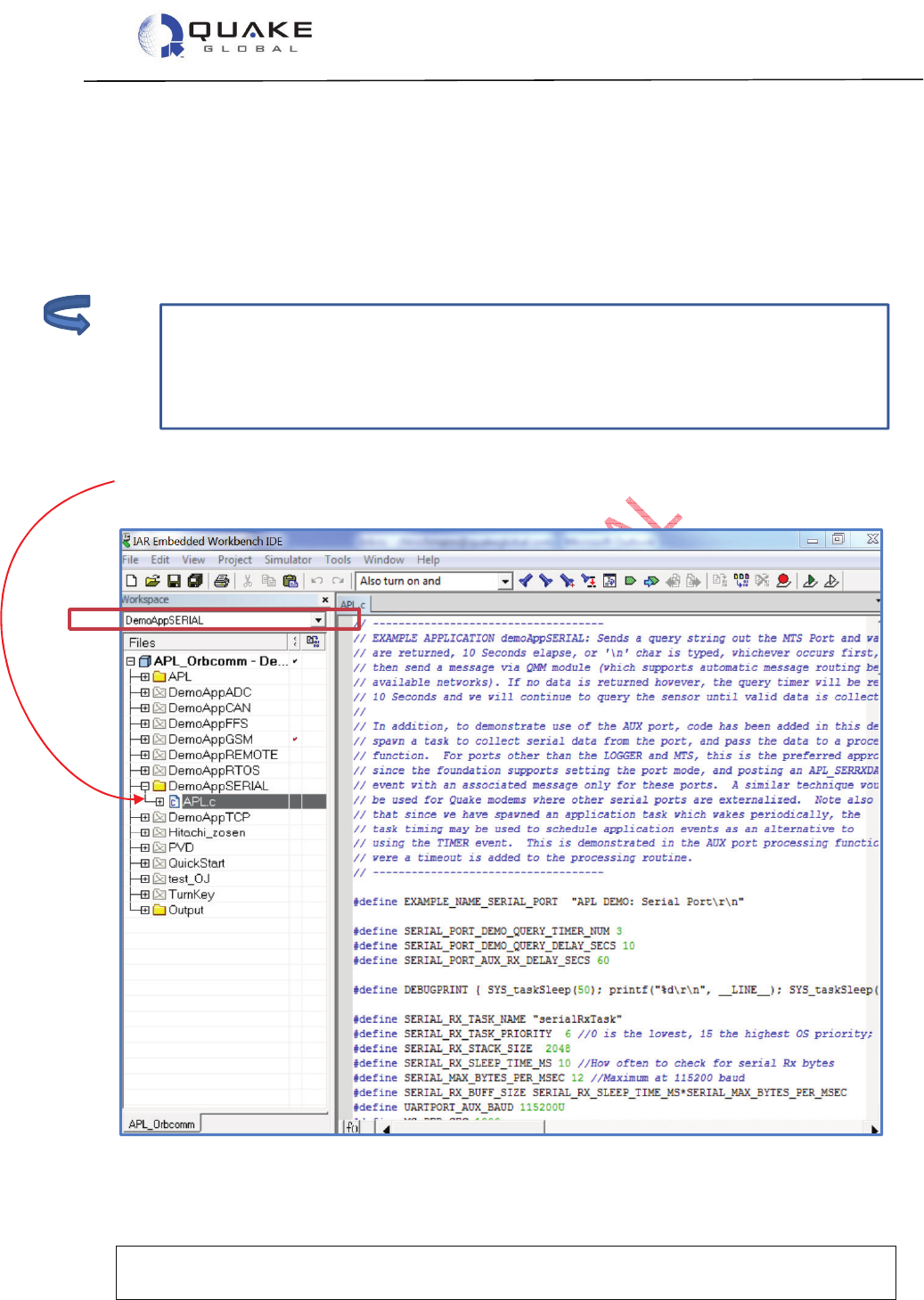Screen dimensions: 924x1300
Task: Click the Cut scissors icon
Action: click(x=248, y=581)
